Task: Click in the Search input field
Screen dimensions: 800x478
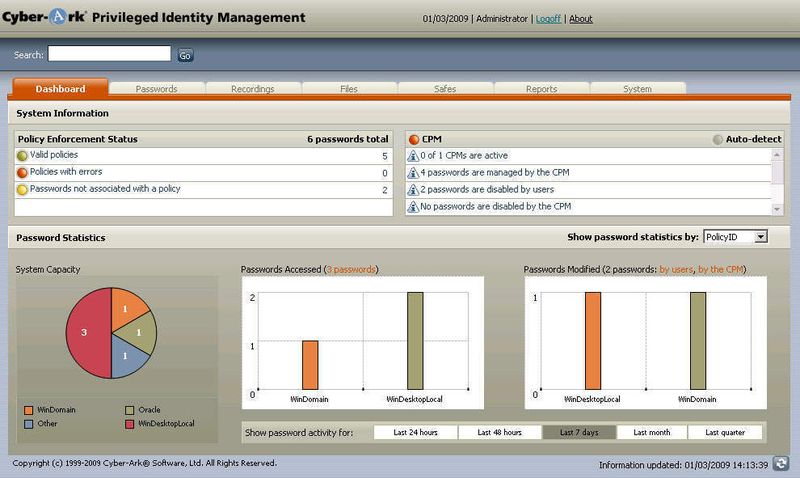Action: [x=109, y=54]
